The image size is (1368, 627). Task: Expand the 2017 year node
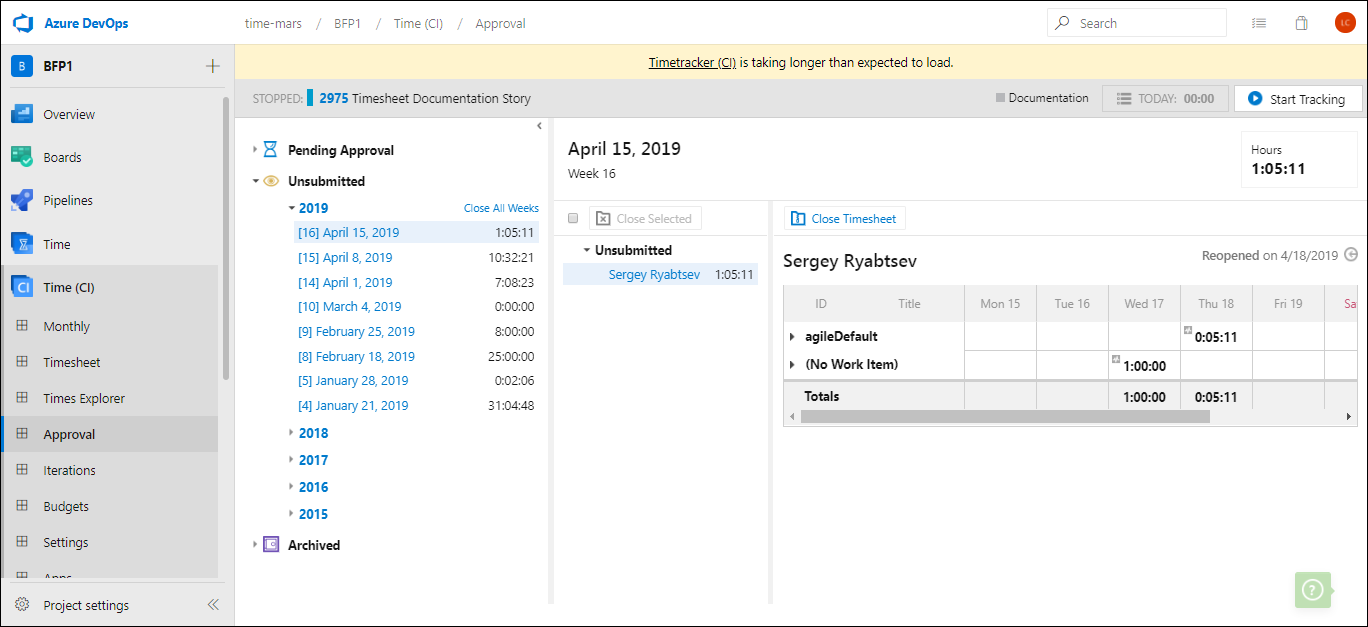click(x=291, y=460)
